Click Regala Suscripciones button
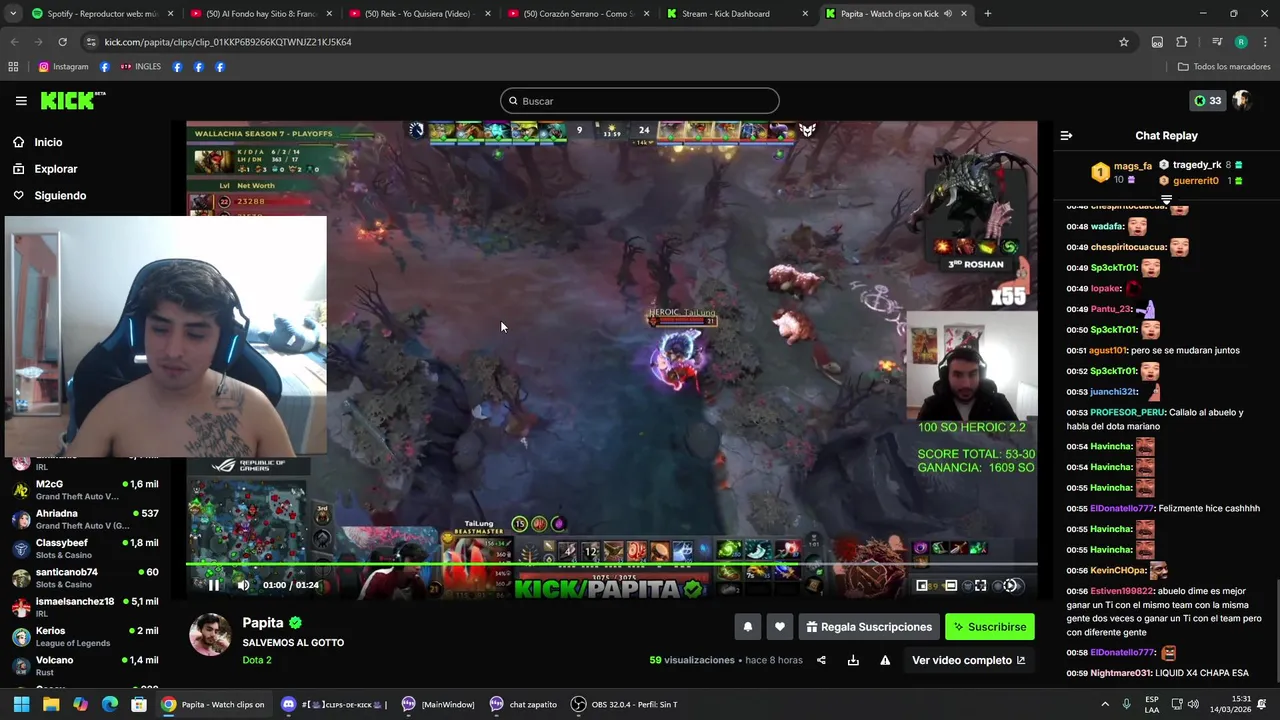This screenshot has height=720, width=1280. pyautogui.click(x=869, y=627)
